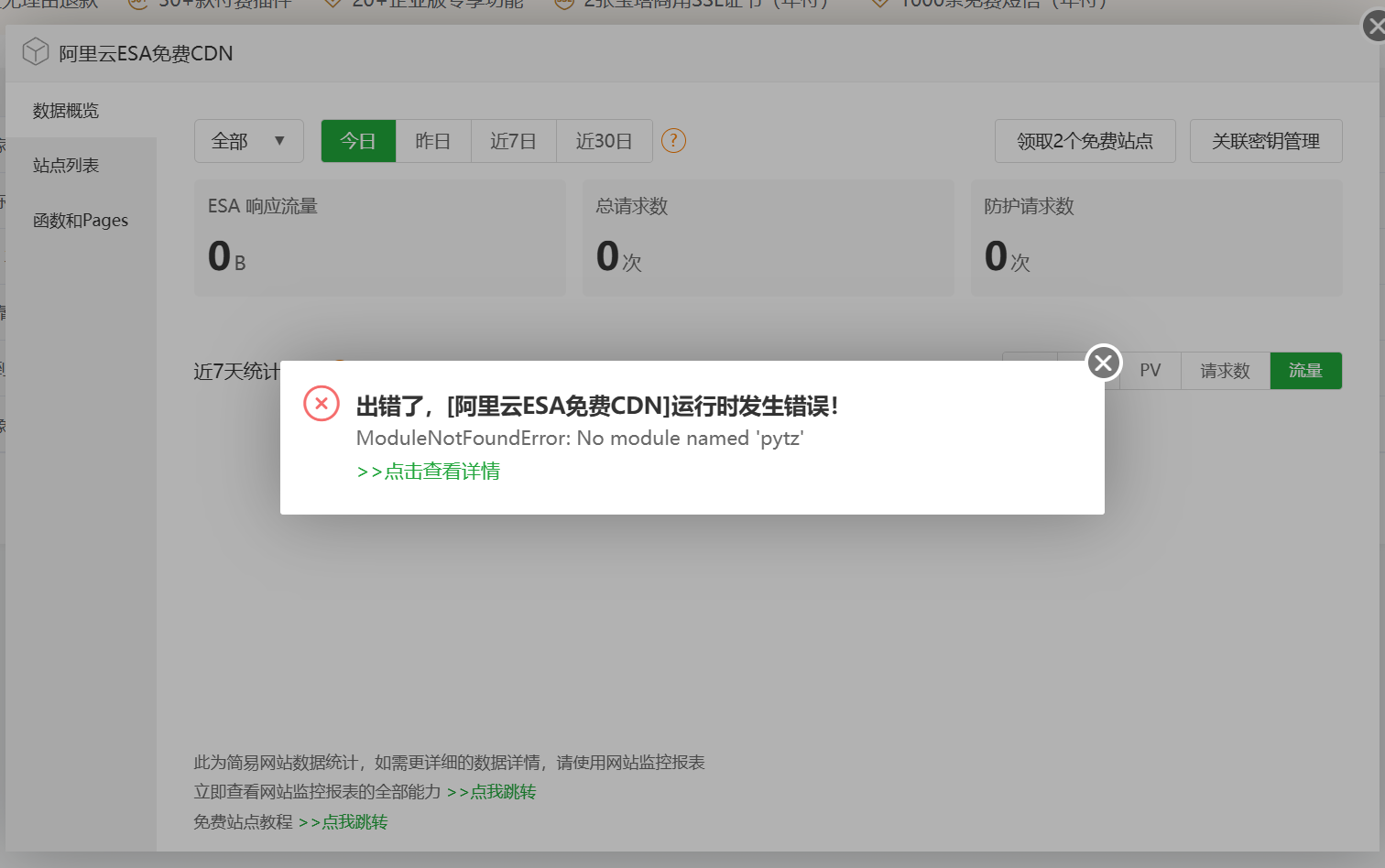
Task: Click the error text ModuleNotFoundError: No module named 'pytz'
Action: tap(580, 439)
